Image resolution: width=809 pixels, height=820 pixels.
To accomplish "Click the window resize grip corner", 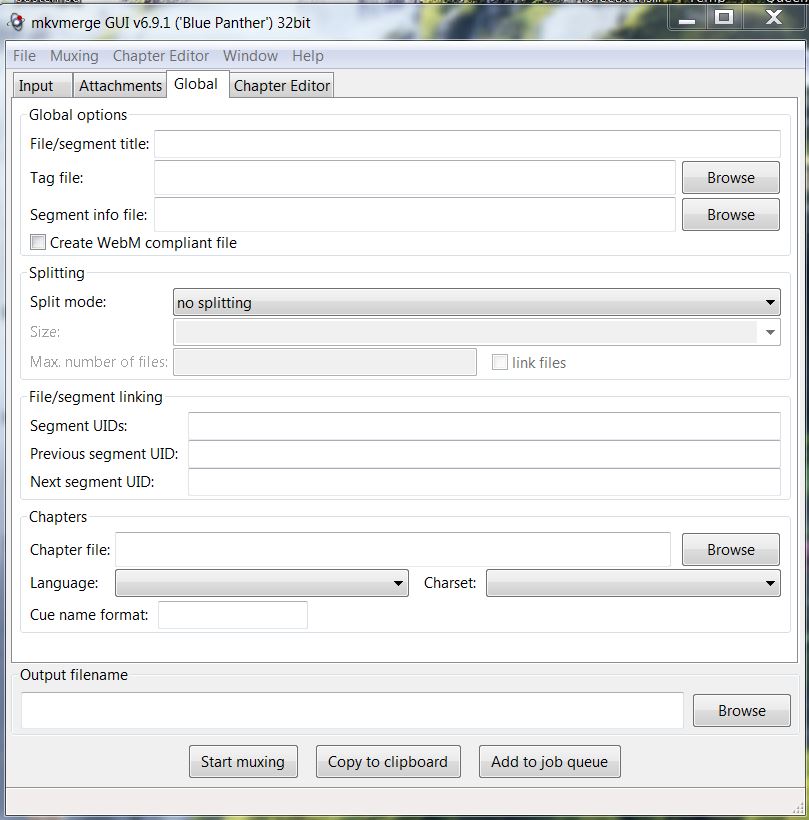I will pyautogui.click(x=798, y=807).
